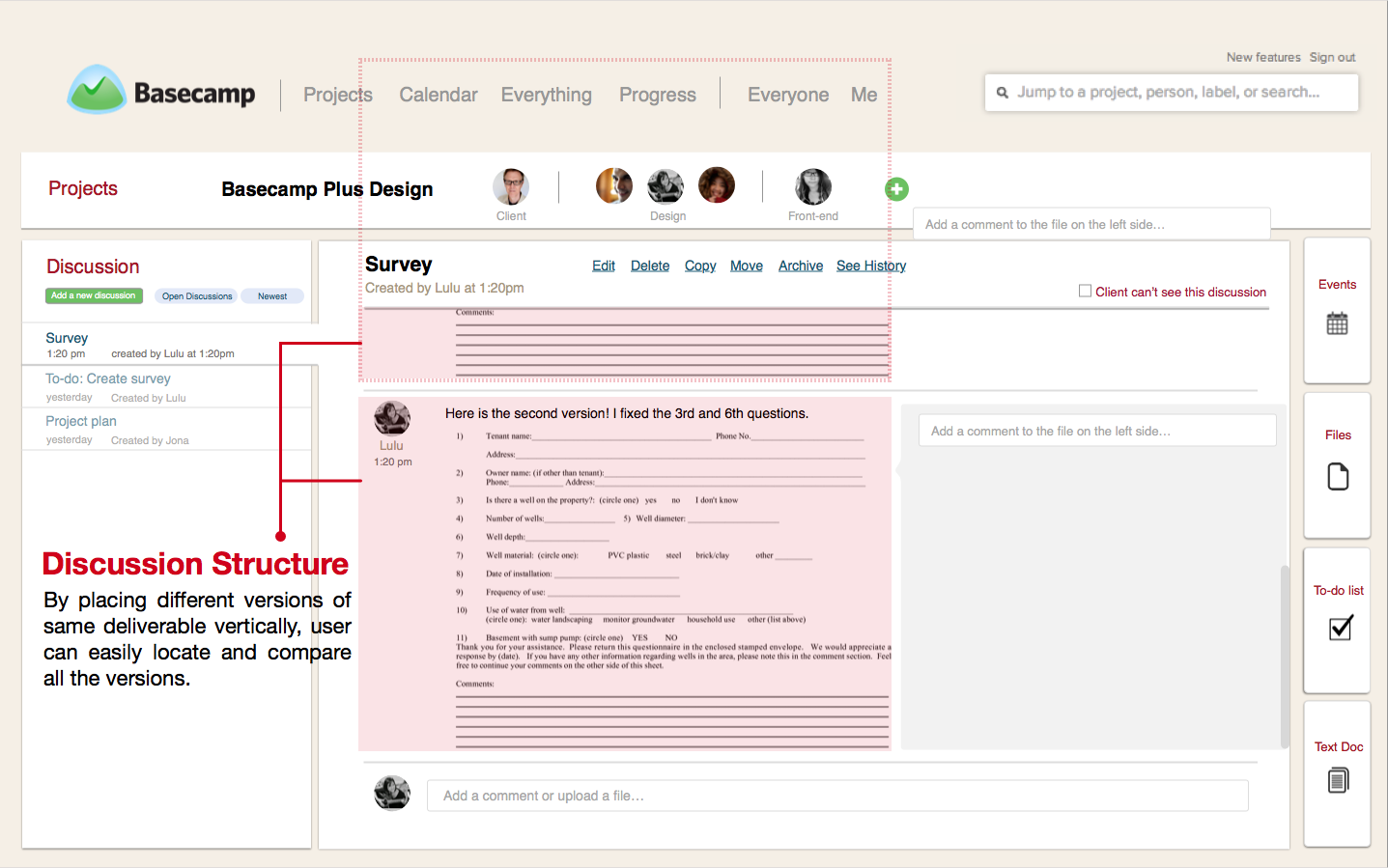Screen dimensions: 1388x868
Task: Open the Projects navigation item
Action: 338,95
